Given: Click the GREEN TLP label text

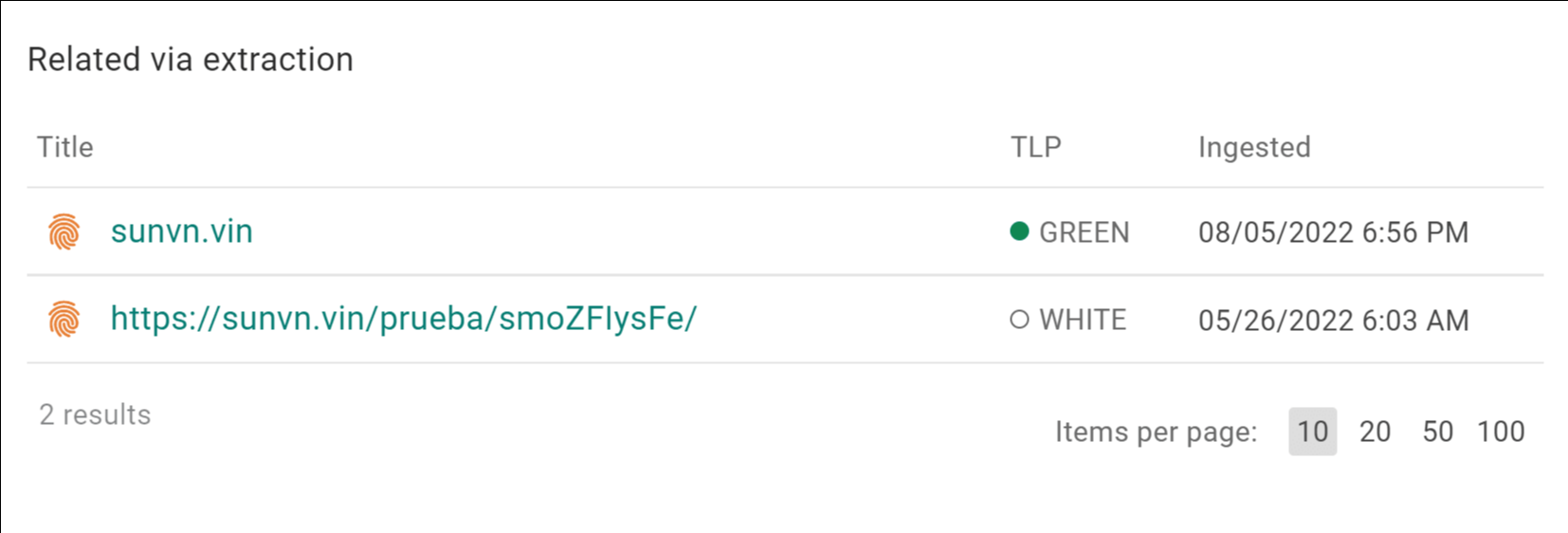Looking at the screenshot, I should [1085, 232].
